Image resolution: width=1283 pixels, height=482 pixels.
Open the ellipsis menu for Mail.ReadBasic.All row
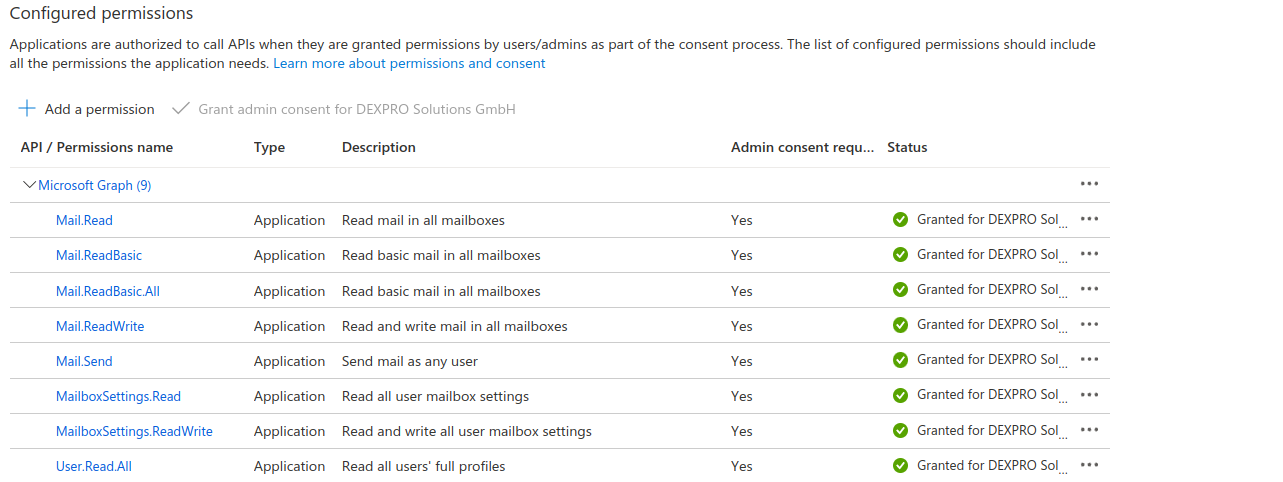point(1089,290)
